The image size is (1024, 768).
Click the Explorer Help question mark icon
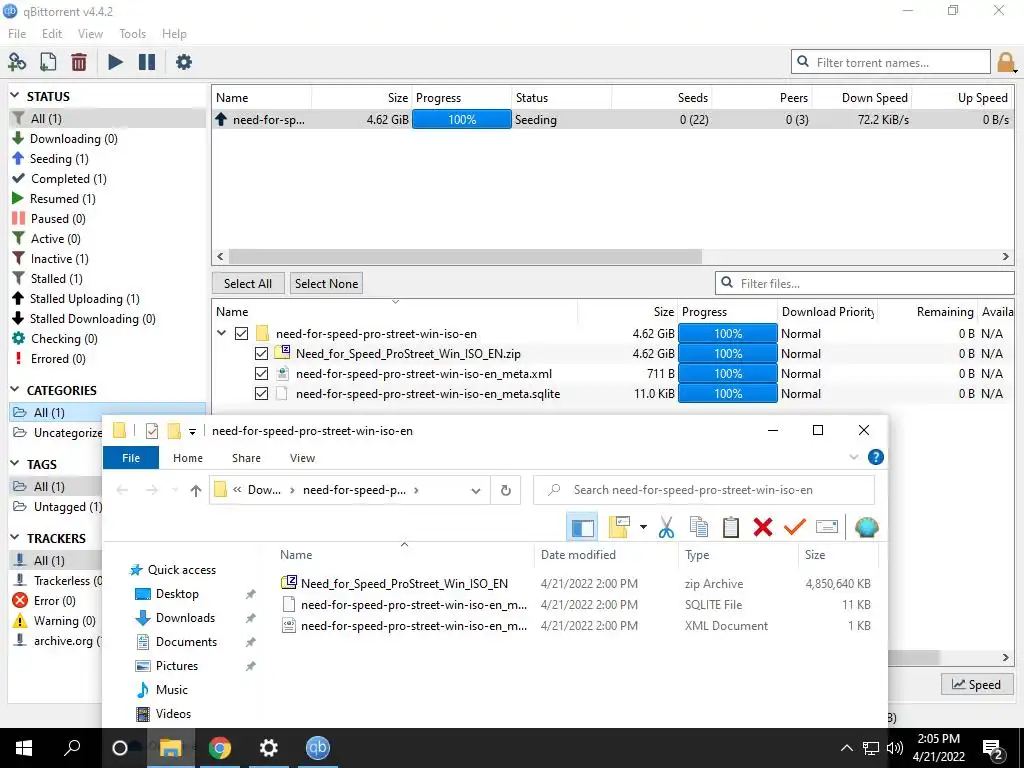coord(876,457)
